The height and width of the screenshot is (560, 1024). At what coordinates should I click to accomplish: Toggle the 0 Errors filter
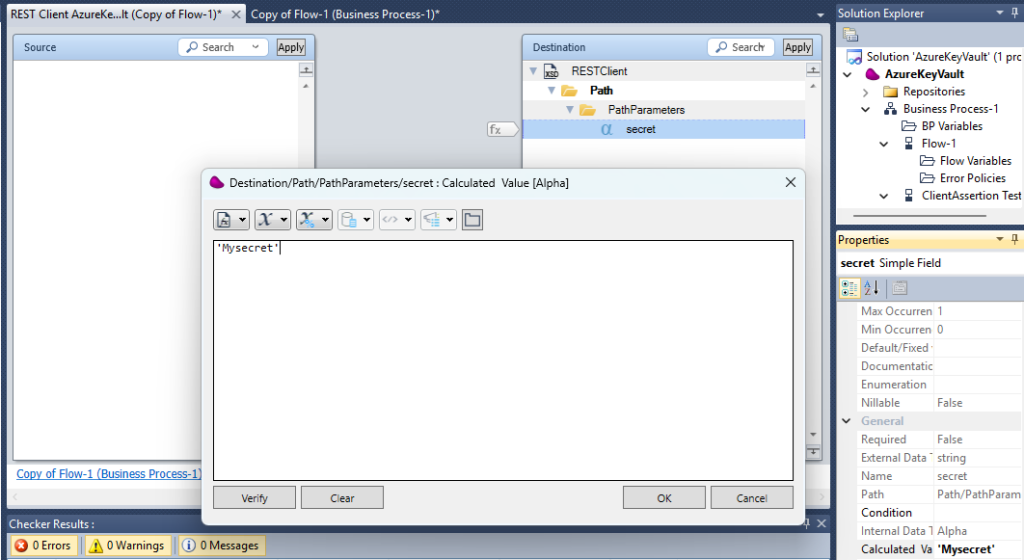coord(43,545)
